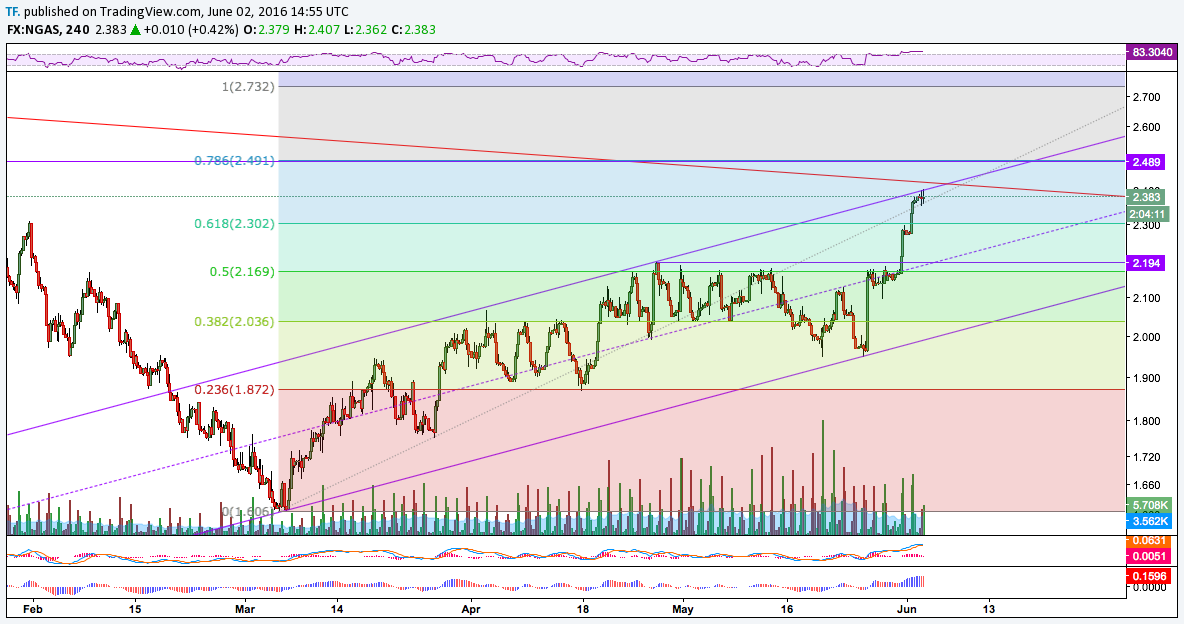Click the Fibonacci label 0.5(2.169)

tap(242, 271)
